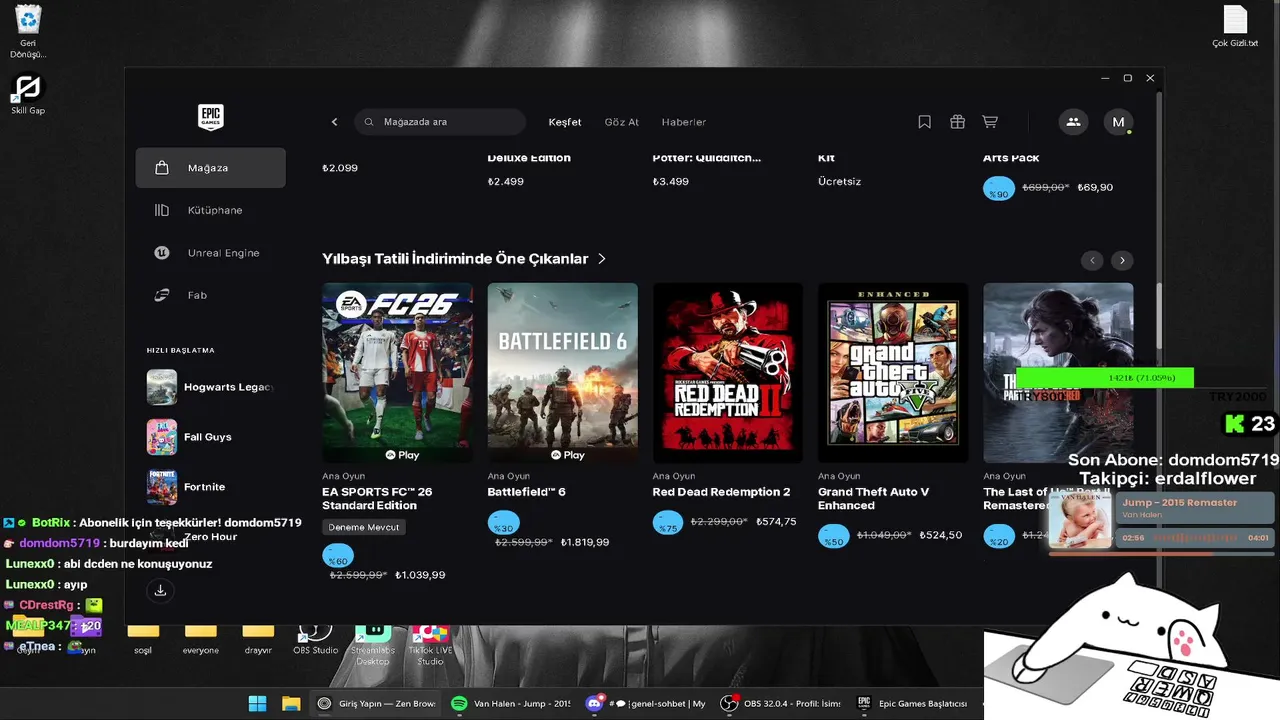
Task: Open the gift box icon
Action: point(957,122)
